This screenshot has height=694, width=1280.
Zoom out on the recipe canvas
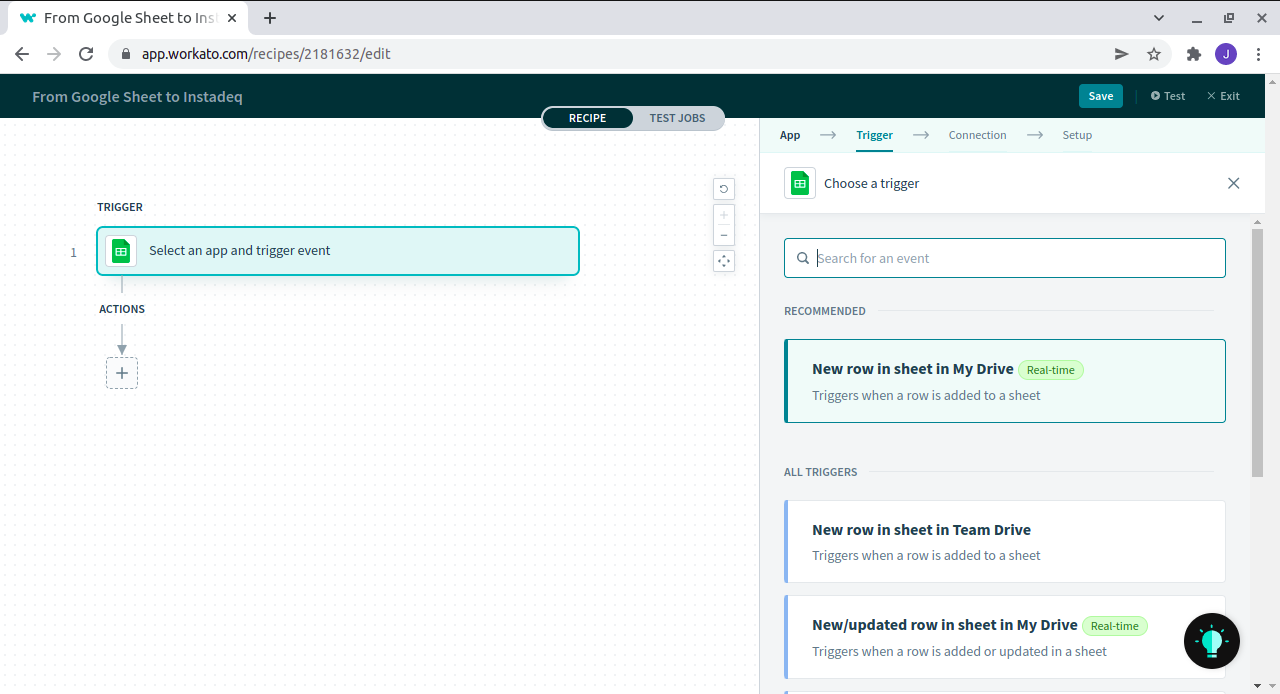724,236
